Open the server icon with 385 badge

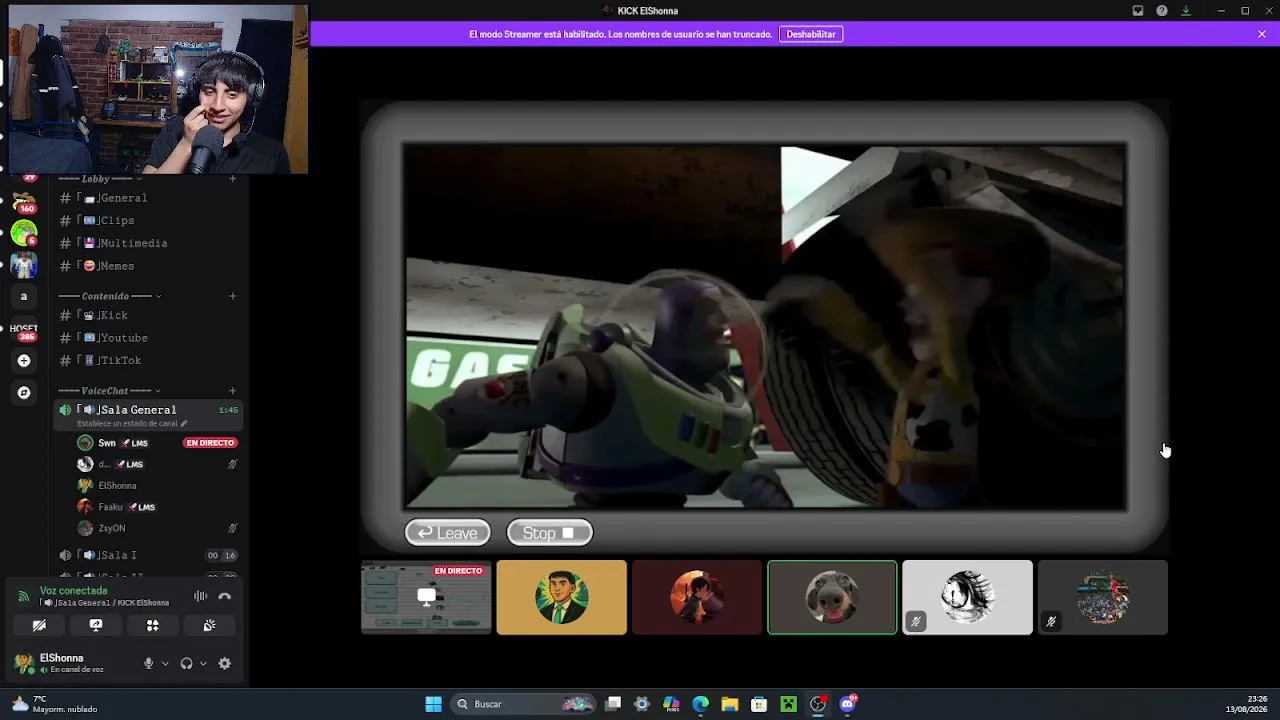tap(24, 328)
